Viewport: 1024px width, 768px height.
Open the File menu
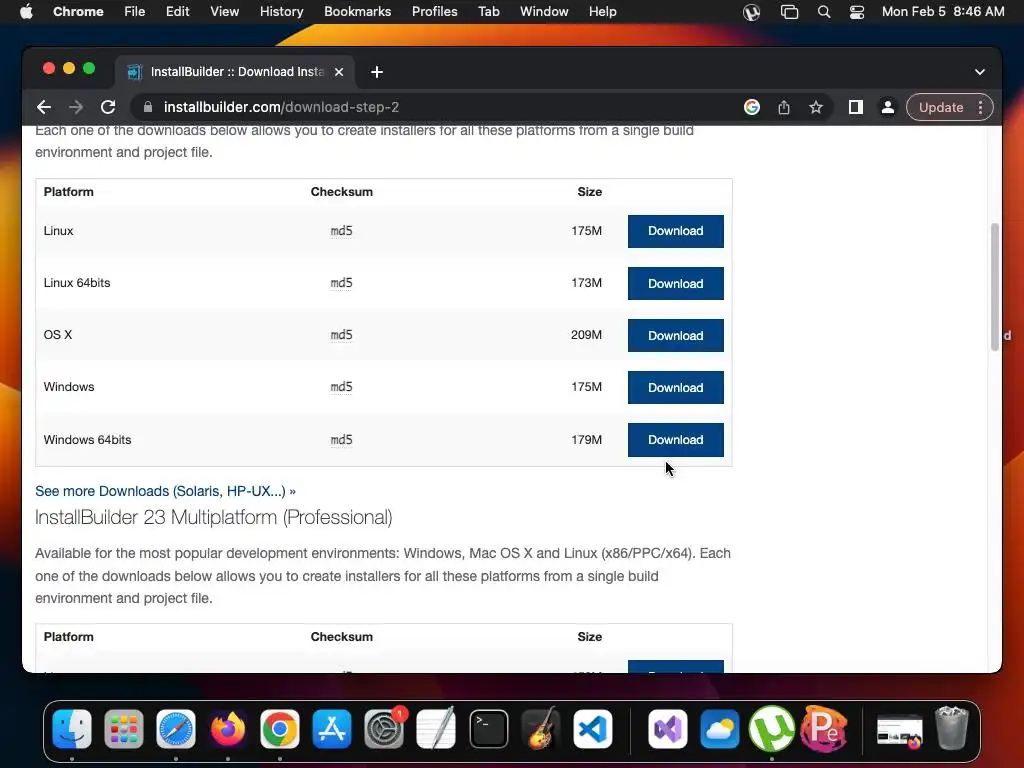[135, 12]
